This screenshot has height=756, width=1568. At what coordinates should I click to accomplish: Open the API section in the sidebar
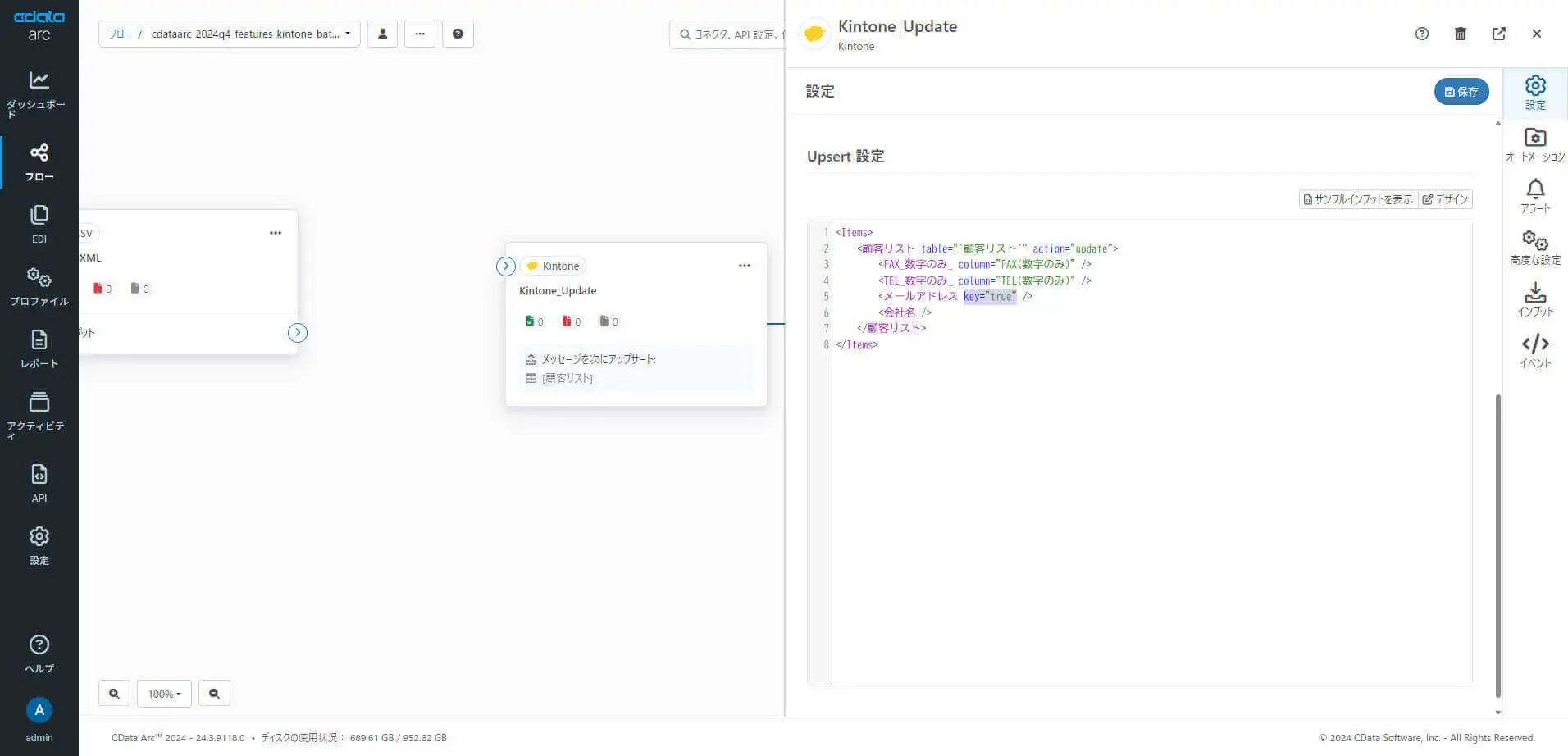click(x=39, y=483)
